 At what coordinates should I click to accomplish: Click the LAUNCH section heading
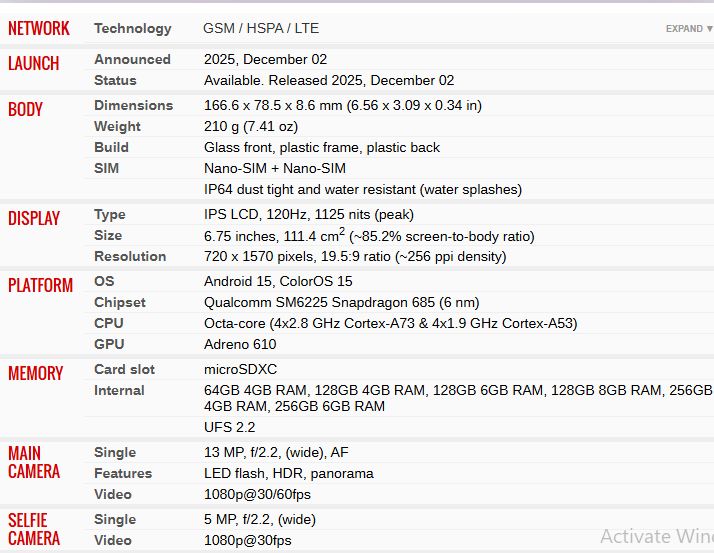(34, 63)
